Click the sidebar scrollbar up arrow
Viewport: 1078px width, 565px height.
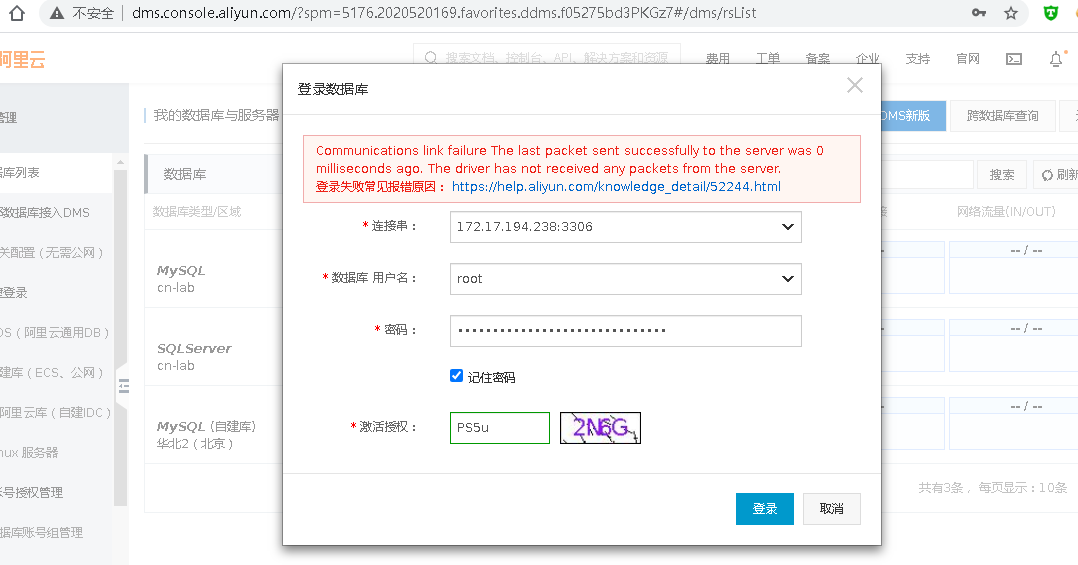120,162
